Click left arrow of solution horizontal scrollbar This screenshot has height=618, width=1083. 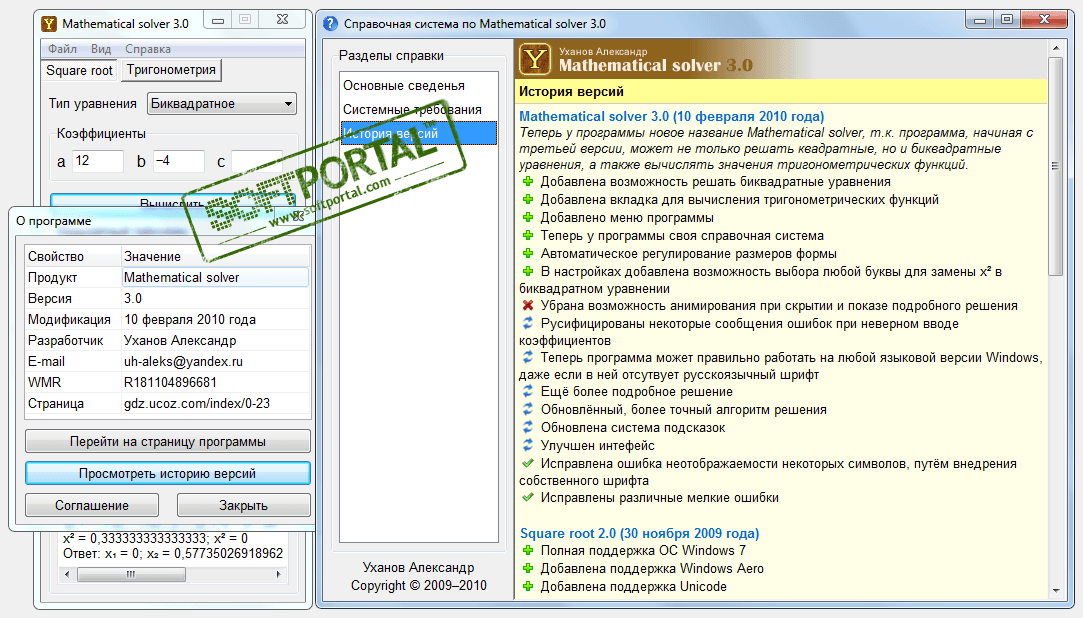click(67, 574)
